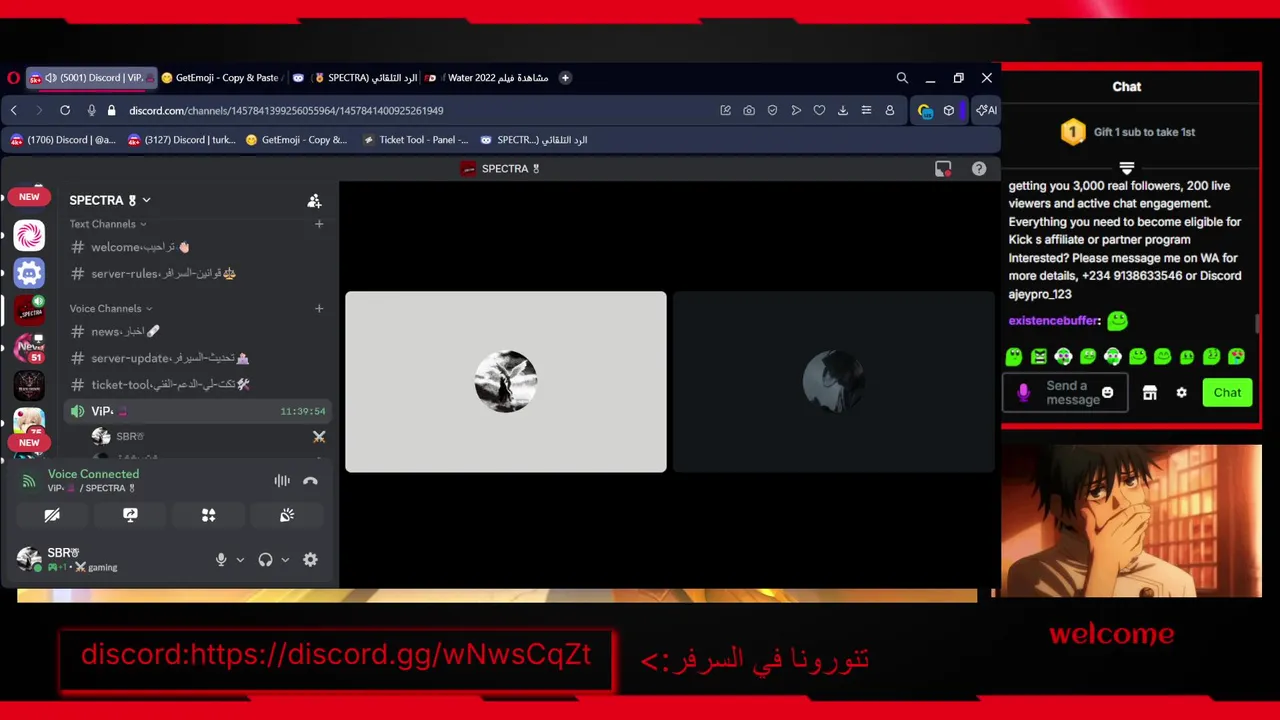Open the dark emblem server icon
This screenshot has width=1280, height=720.
(x=29, y=385)
